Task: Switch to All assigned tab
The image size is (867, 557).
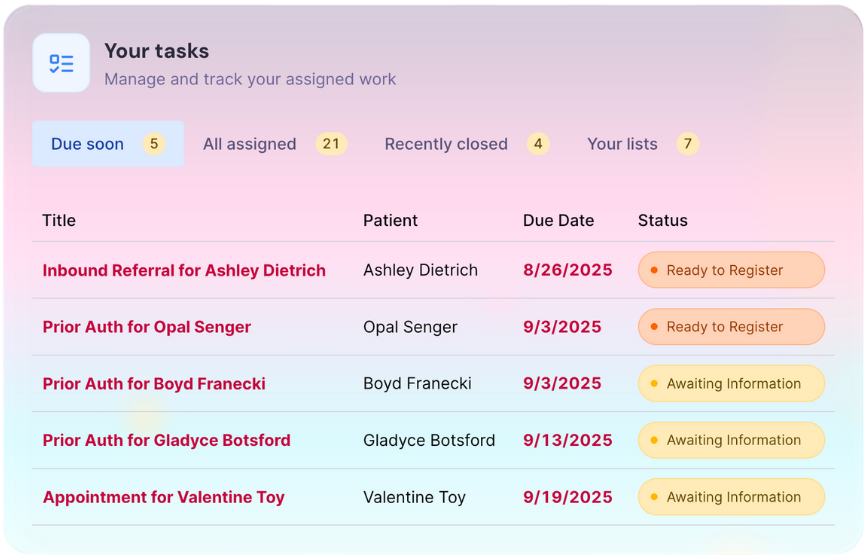Action: click(249, 144)
